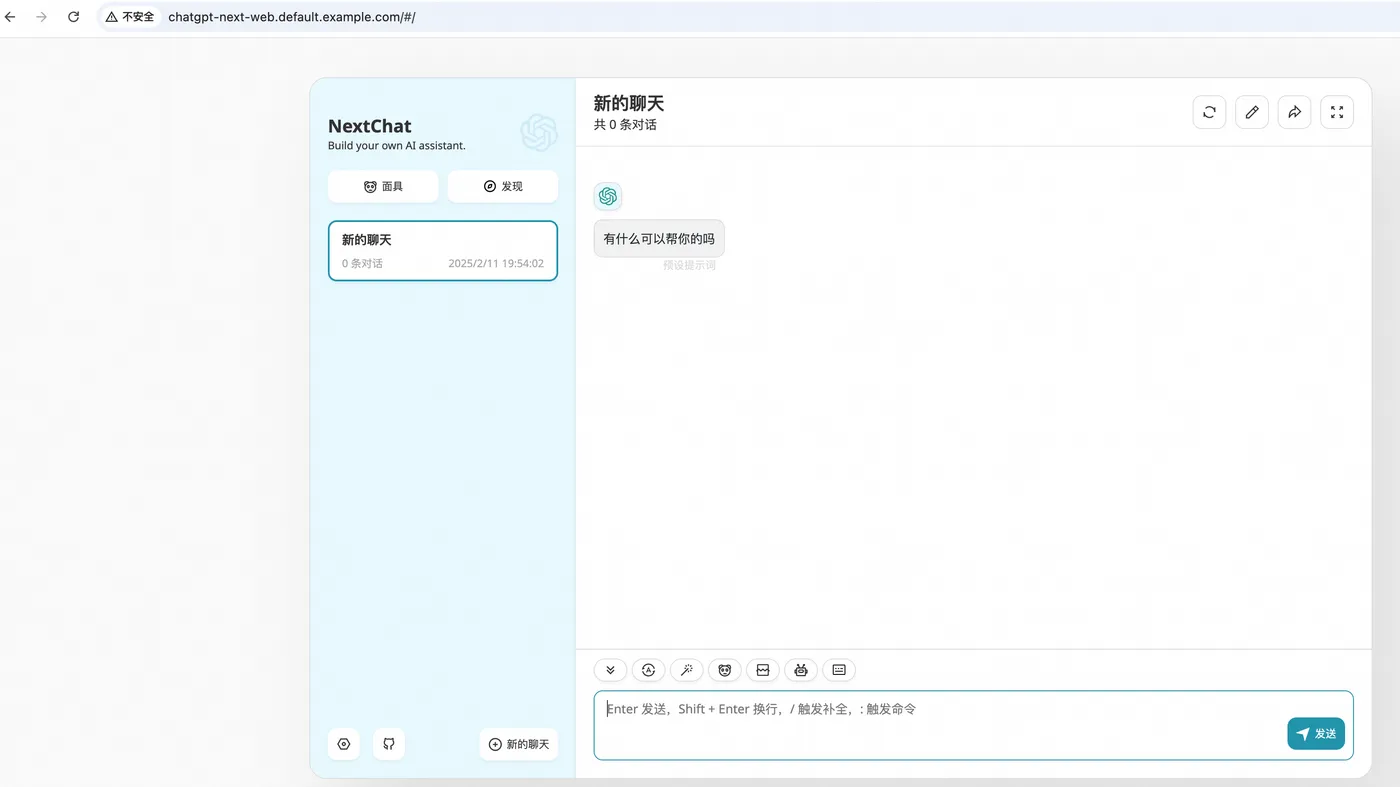Click the timestamp 2025/2/11 19:54:02
The image size is (1400, 787).
pos(496,264)
